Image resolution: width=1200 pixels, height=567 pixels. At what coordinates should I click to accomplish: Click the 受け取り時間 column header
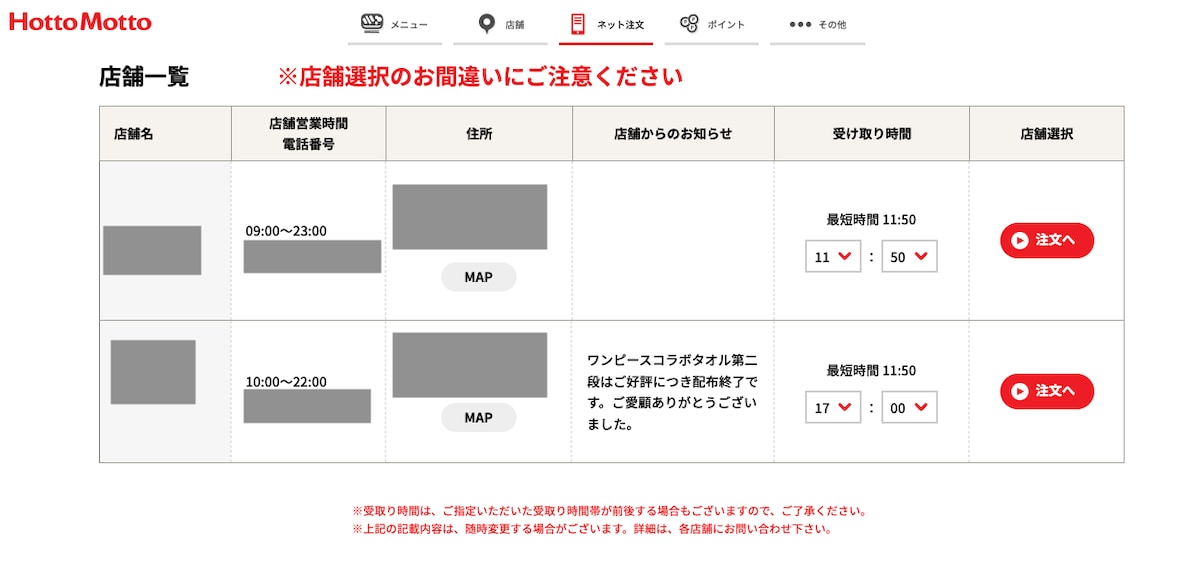click(871, 134)
